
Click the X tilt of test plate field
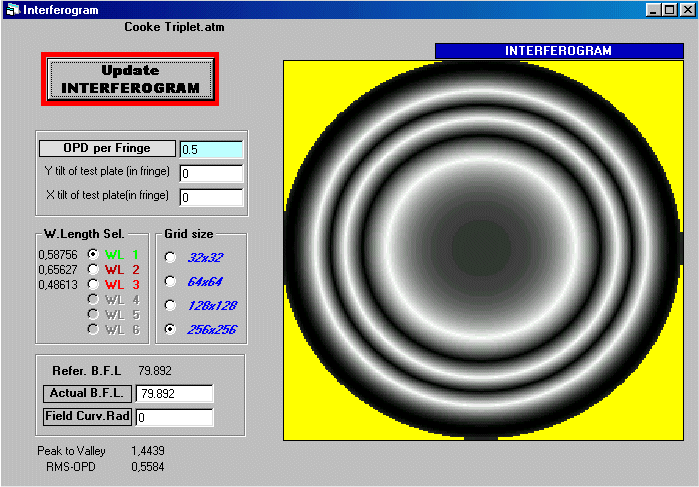click(211, 197)
